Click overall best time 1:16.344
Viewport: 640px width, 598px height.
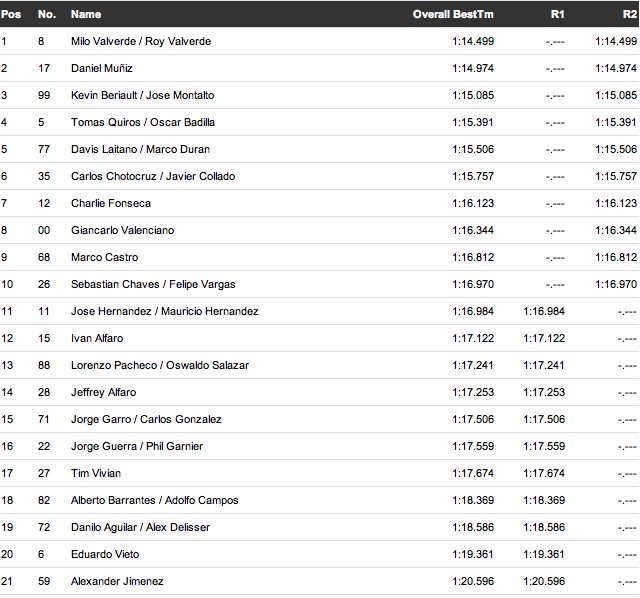473,230
